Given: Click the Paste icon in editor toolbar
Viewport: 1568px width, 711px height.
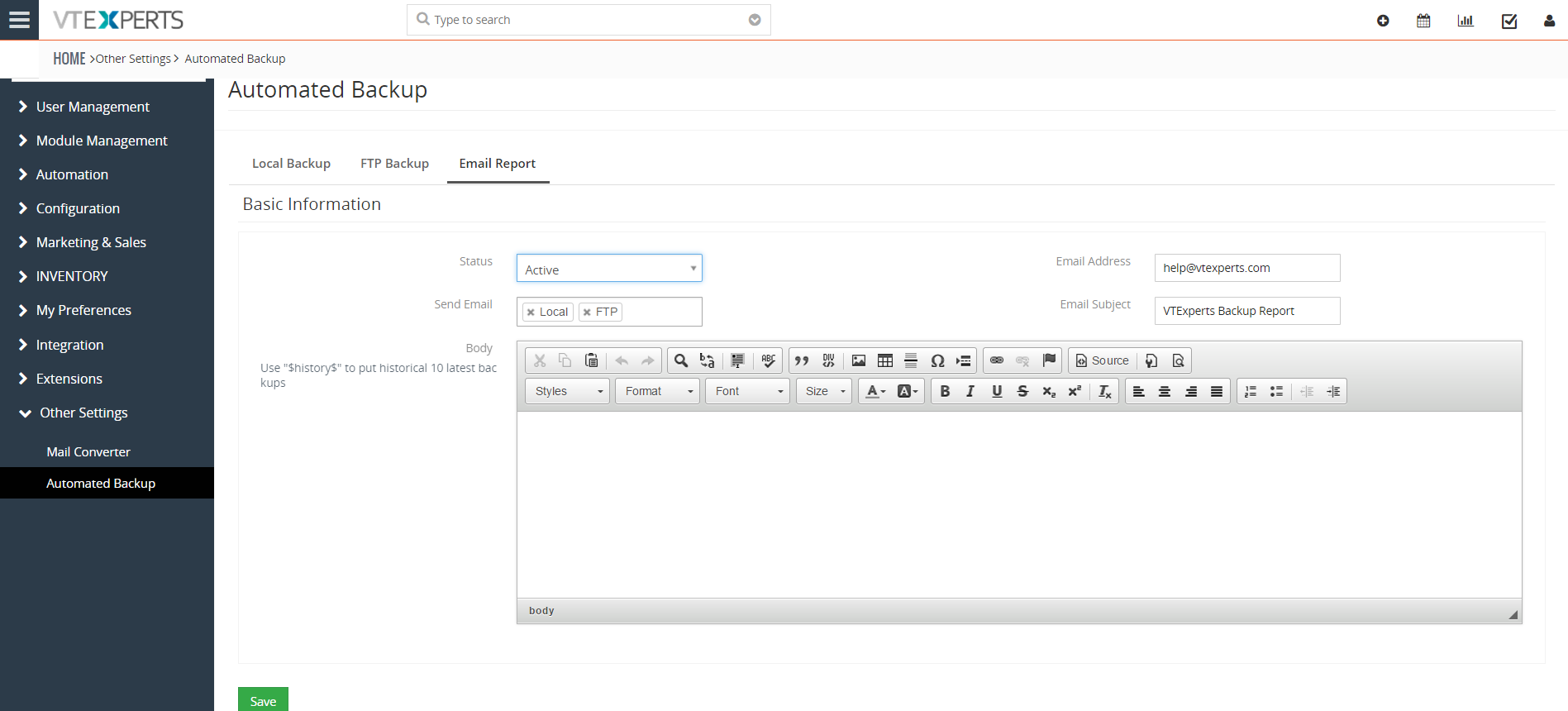Looking at the screenshot, I should [x=591, y=360].
